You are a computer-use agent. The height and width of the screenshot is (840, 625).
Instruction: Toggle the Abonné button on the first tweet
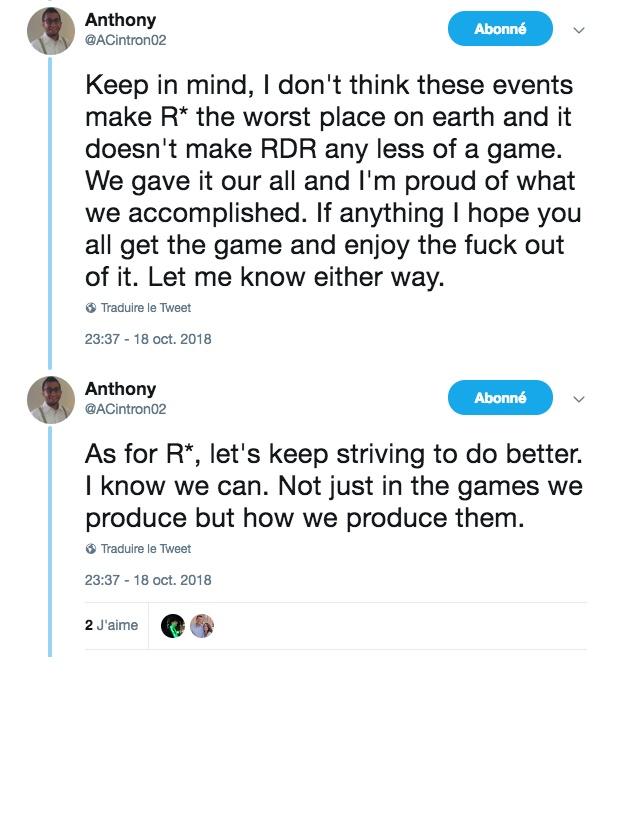(500, 29)
